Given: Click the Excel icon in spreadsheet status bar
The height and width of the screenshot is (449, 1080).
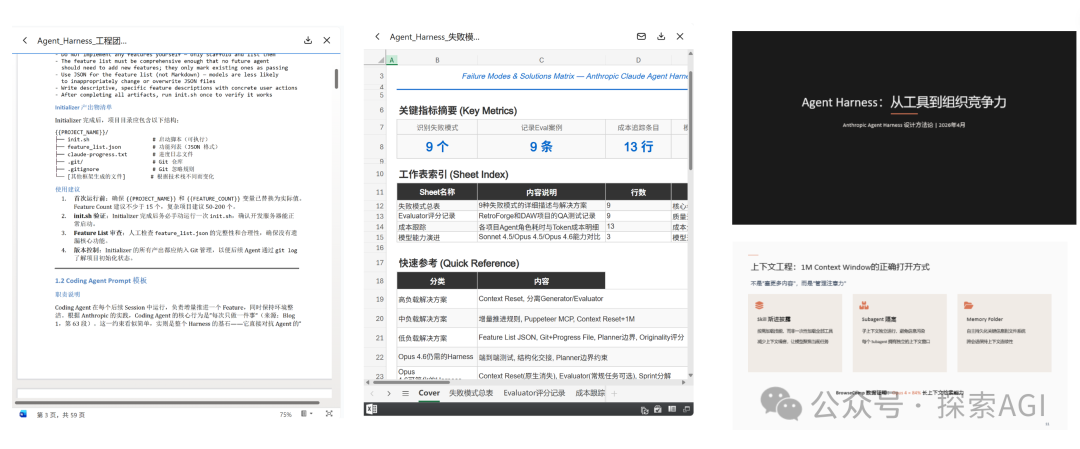Looking at the screenshot, I should tap(371, 409).
